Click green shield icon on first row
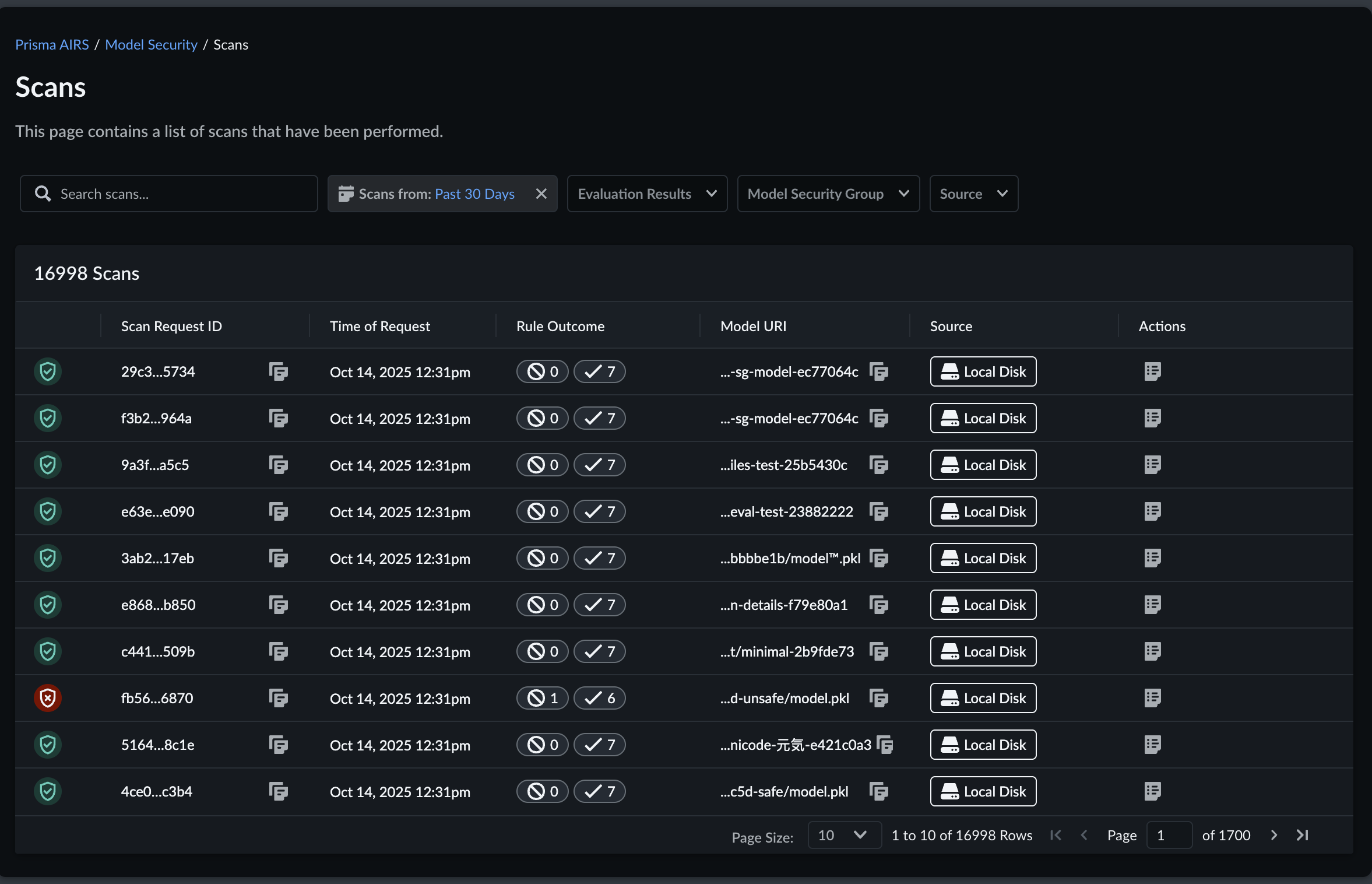 click(x=48, y=371)
